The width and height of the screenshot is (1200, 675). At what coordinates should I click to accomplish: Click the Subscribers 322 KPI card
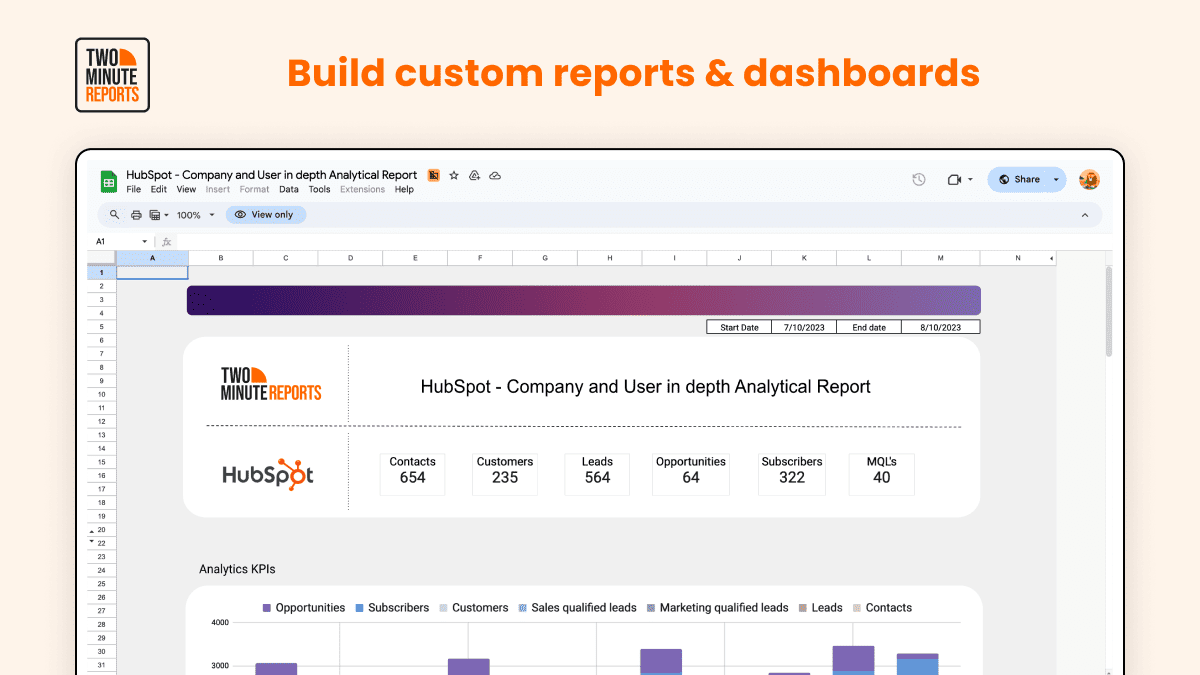coord(792,474)
